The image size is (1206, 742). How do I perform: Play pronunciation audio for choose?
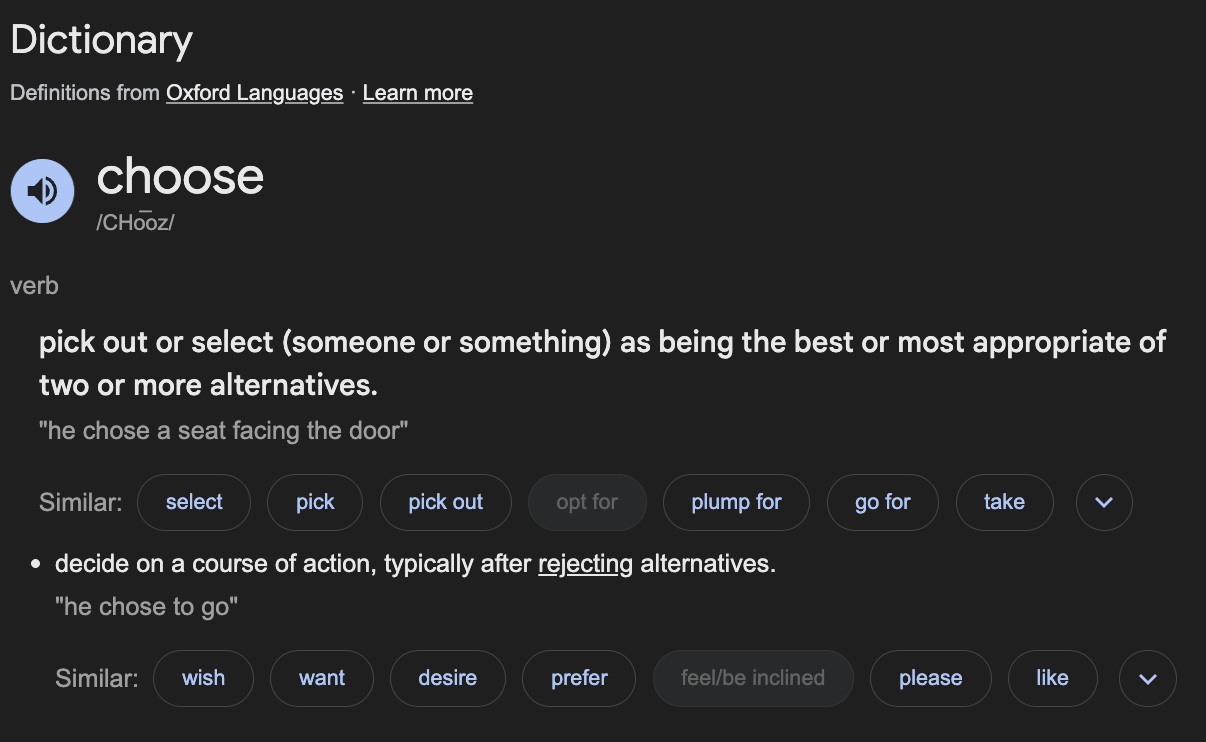(x=43, y=191)
